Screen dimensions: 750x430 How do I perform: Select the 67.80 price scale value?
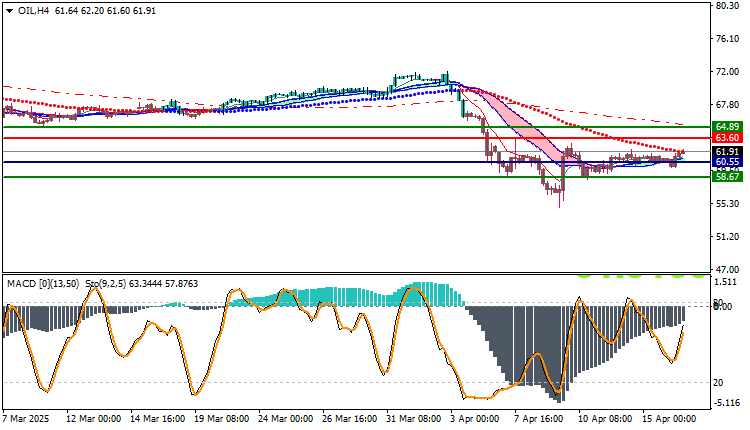pyautogui.click(x=727, y=105)
